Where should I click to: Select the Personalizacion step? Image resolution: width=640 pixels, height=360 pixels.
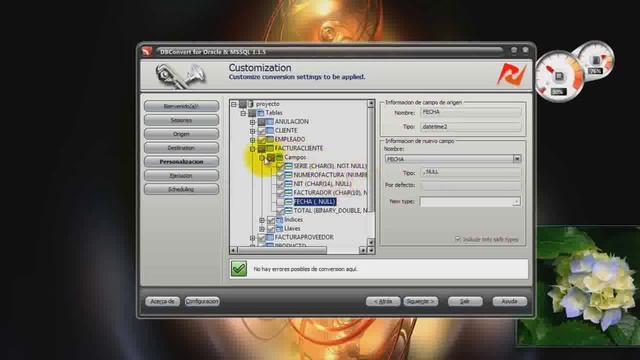point(181,162)
